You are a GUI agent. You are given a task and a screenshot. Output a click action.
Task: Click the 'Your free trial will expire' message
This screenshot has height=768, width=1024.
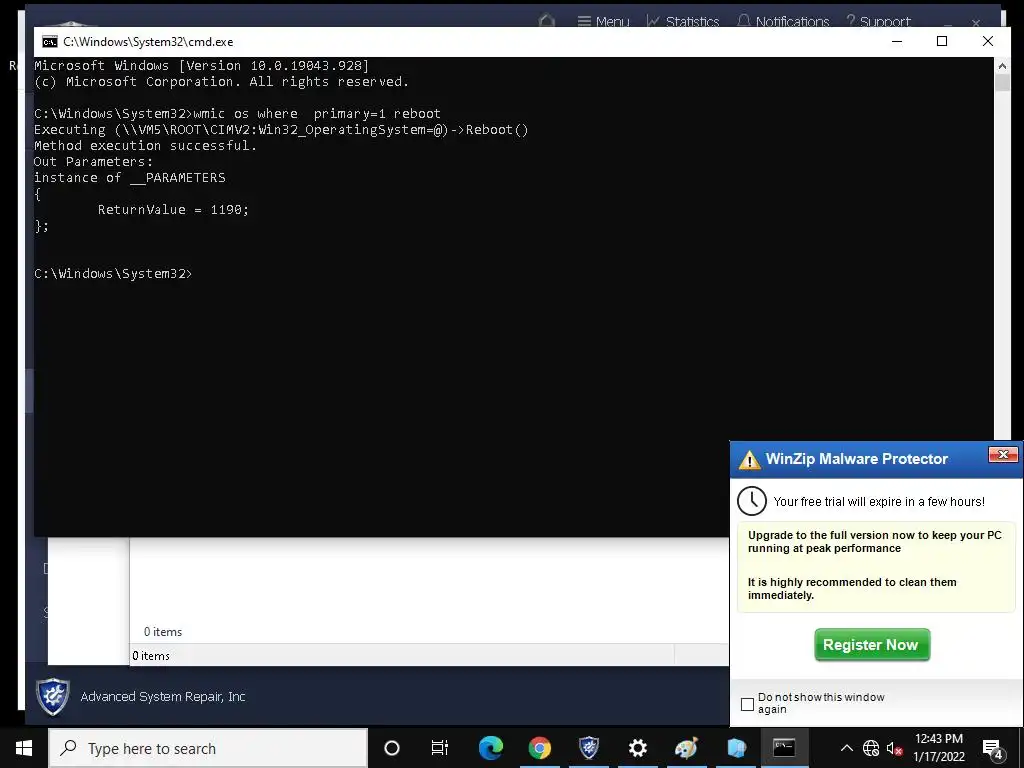pyautogui.click(x=879, y=502)
